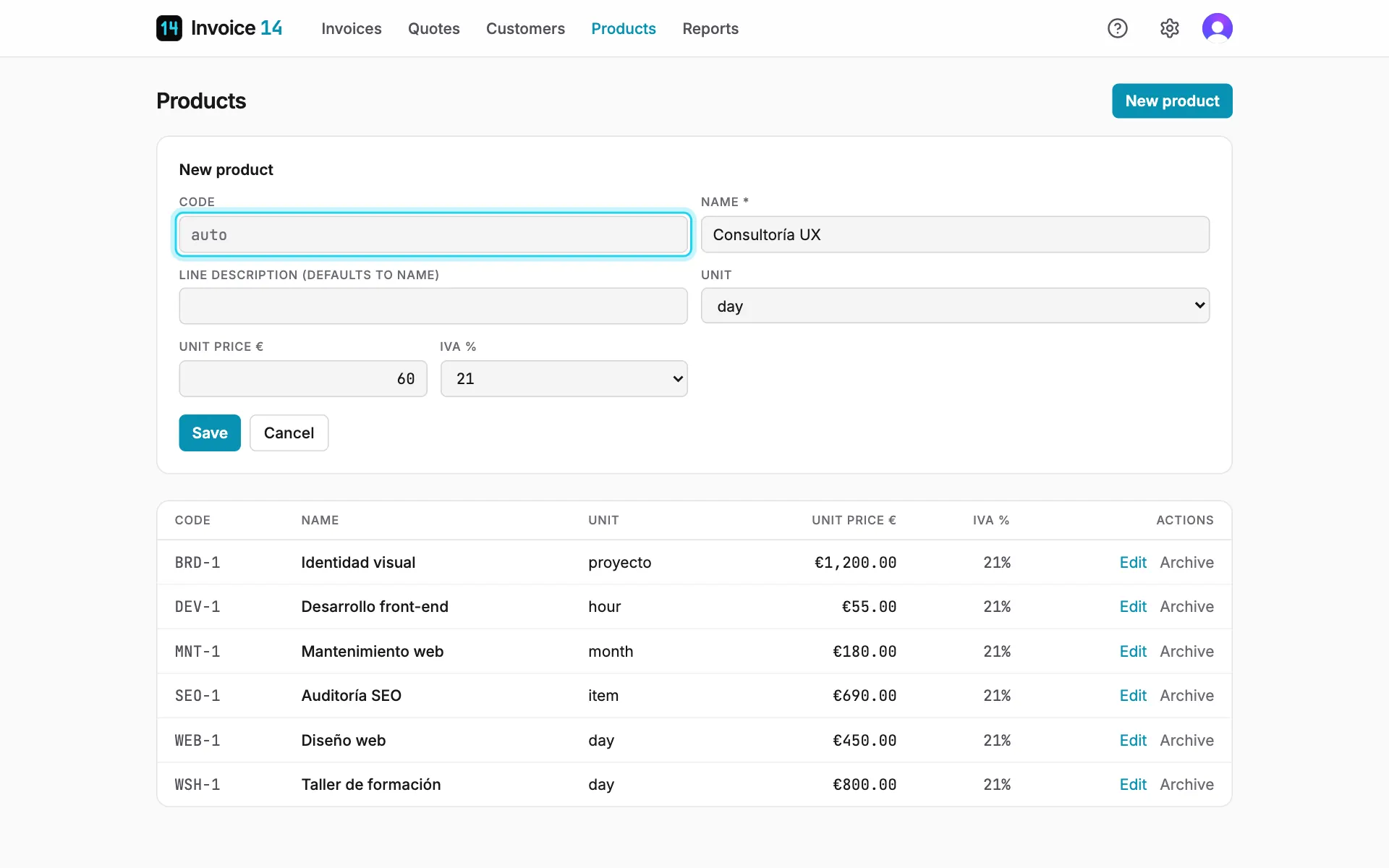This screenshot has height=868, width=1389.
Task: Edit the Desarrollo front-end product
Action: [1133, 606]
